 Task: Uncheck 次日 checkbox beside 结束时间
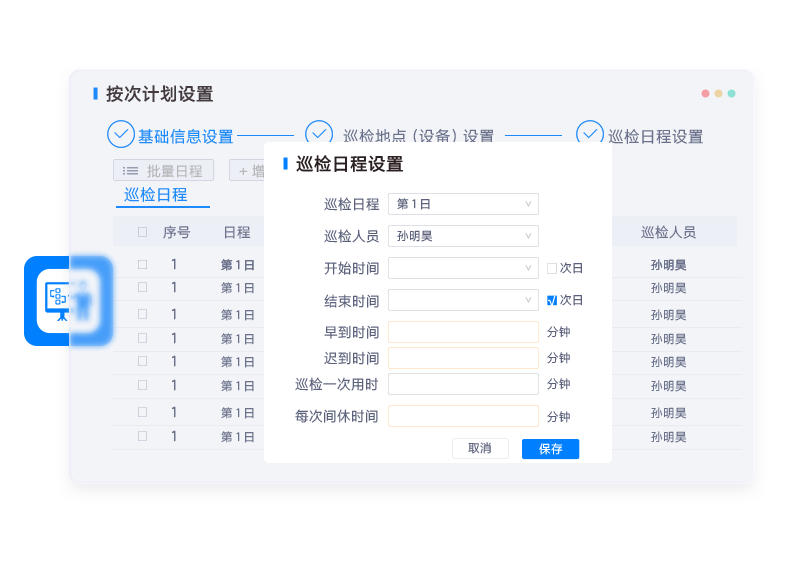pyautogui.click(x=552, y=300)
